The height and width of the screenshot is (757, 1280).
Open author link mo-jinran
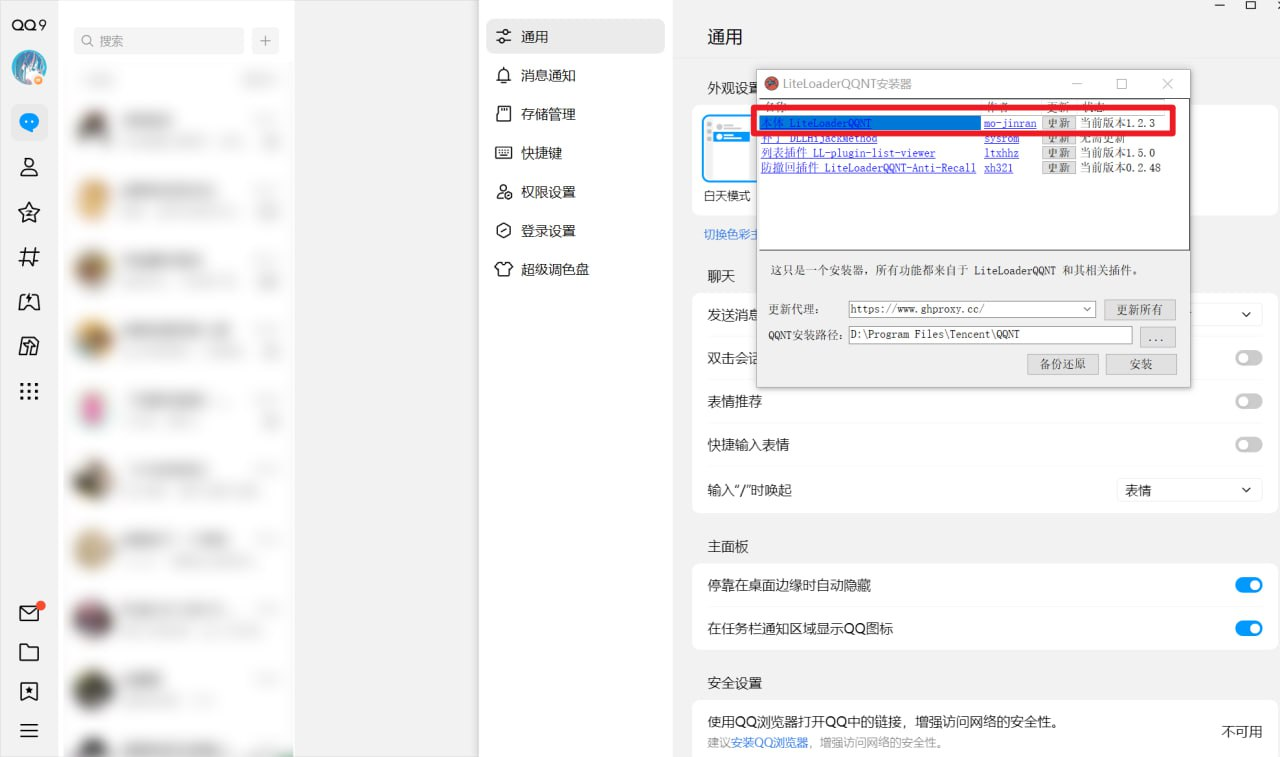1010,123
